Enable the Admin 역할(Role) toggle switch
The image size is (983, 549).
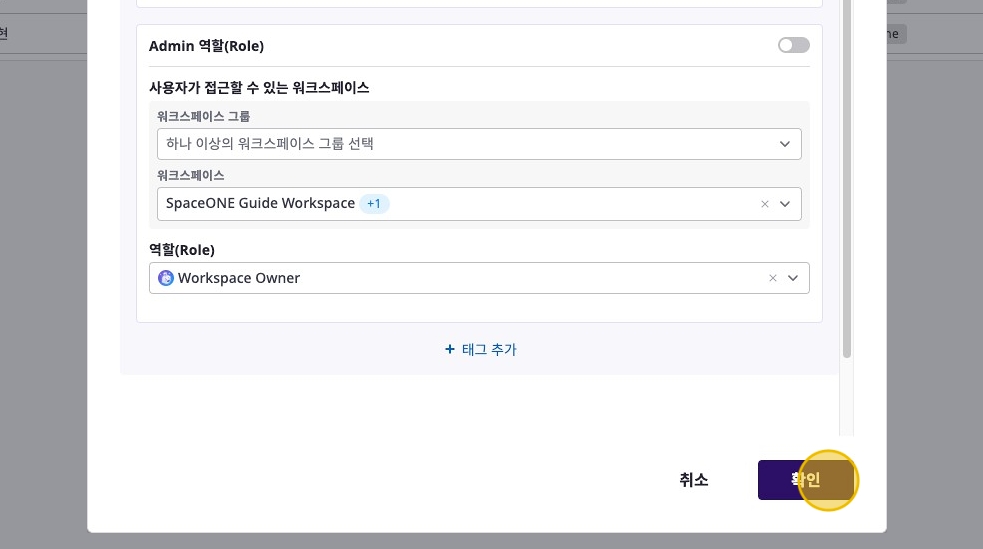[x=793, y=45]
